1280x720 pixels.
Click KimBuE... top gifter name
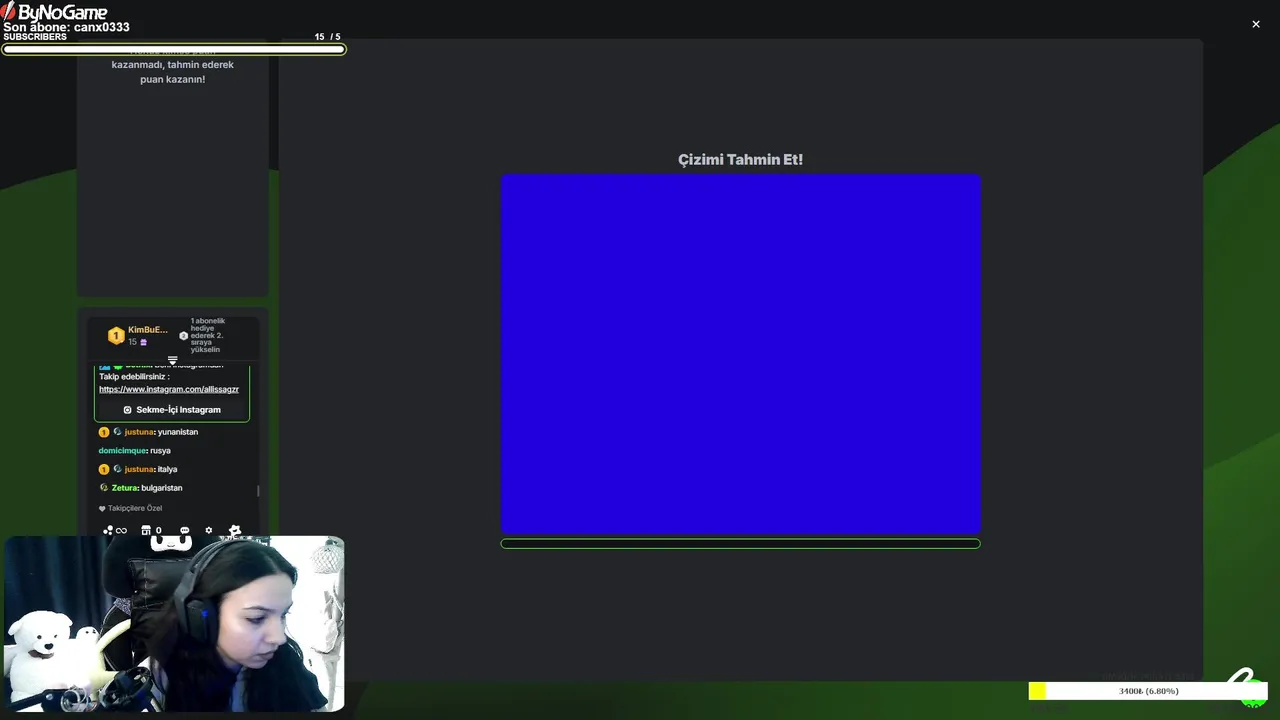pos(148,330)
